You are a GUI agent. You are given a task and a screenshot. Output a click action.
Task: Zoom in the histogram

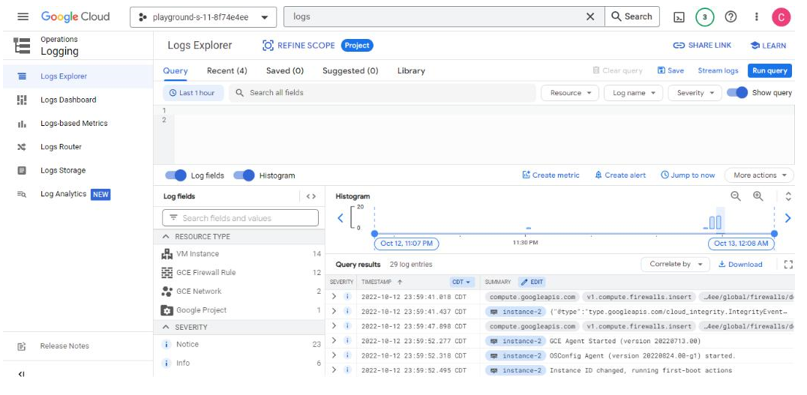point(758,196)
